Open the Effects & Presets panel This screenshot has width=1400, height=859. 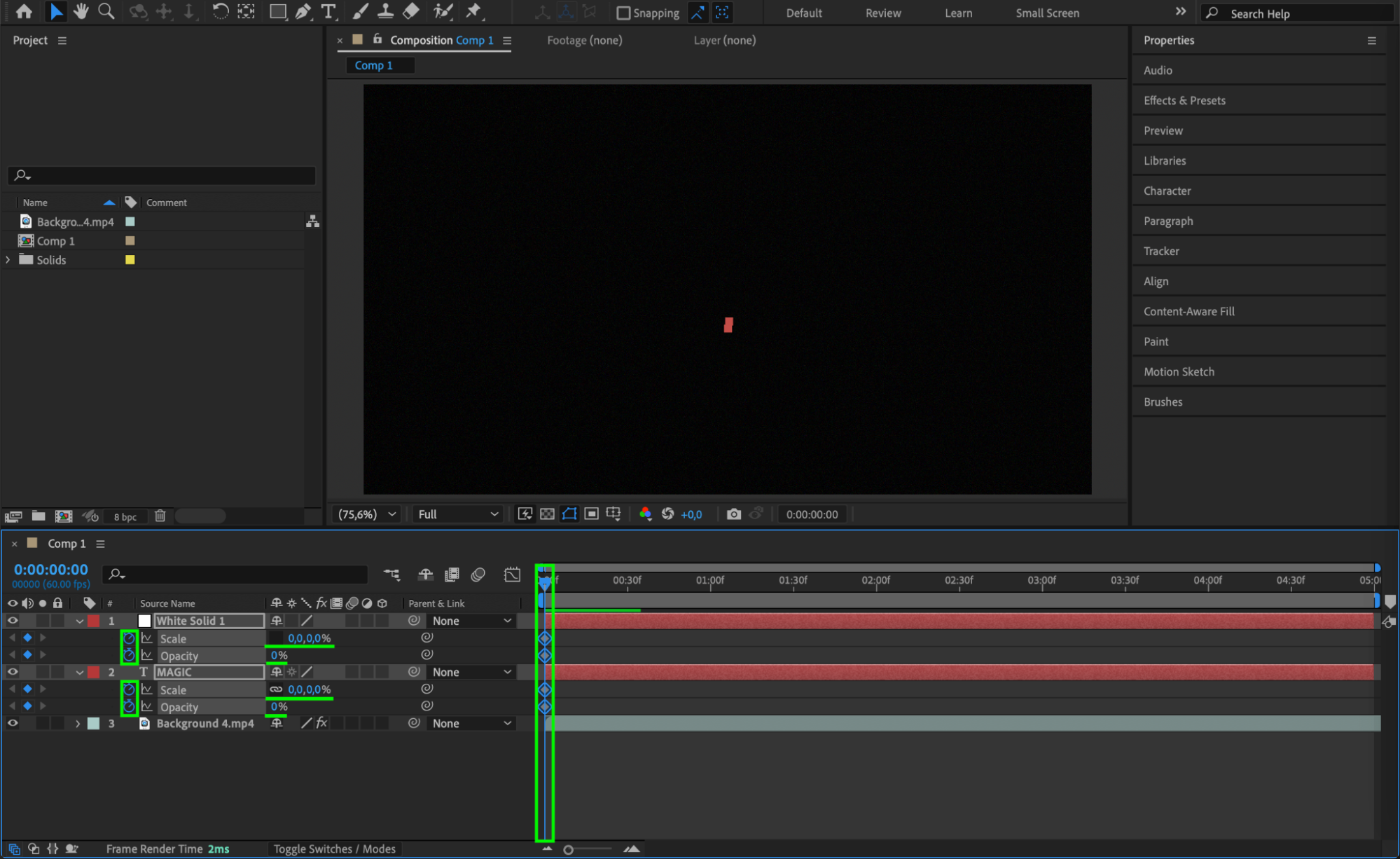(x=1184, y=100)
